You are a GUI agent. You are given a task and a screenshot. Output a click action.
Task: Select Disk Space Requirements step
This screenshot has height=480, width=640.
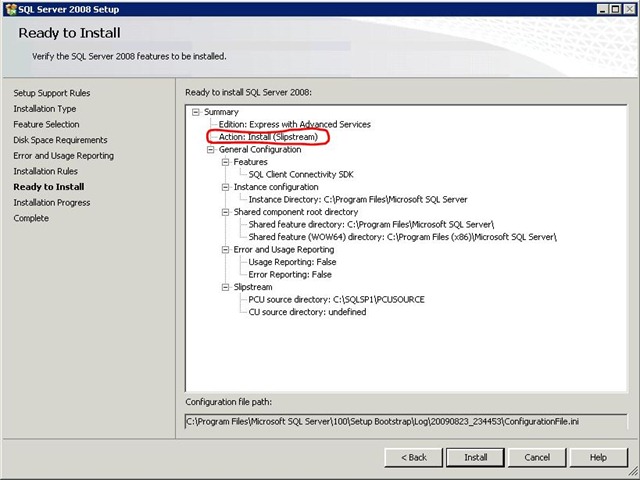coord(60,140)
